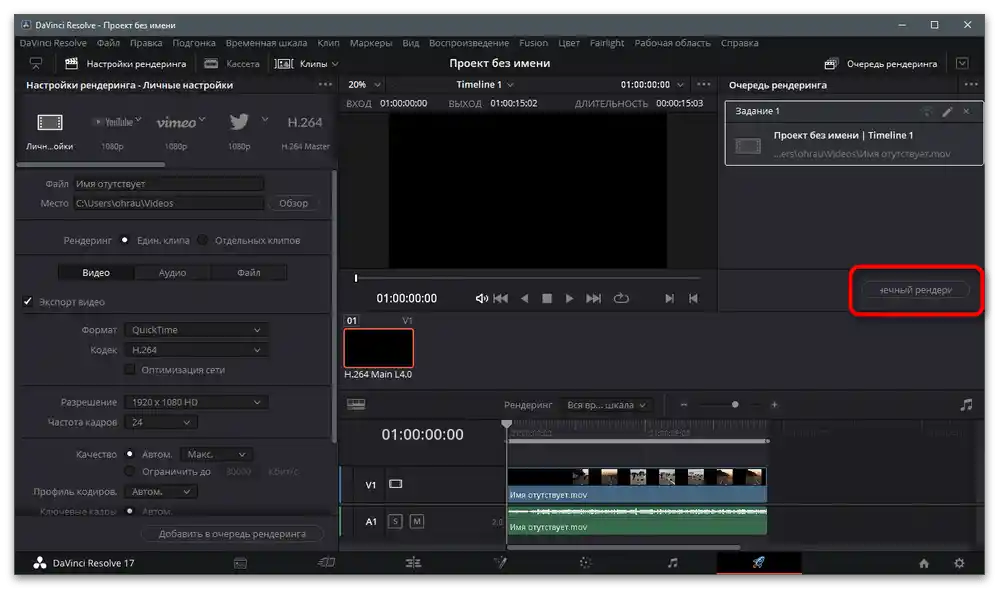Open the Правка menu
This screenshot has height=589, width=999.
[x=146, y=43]
